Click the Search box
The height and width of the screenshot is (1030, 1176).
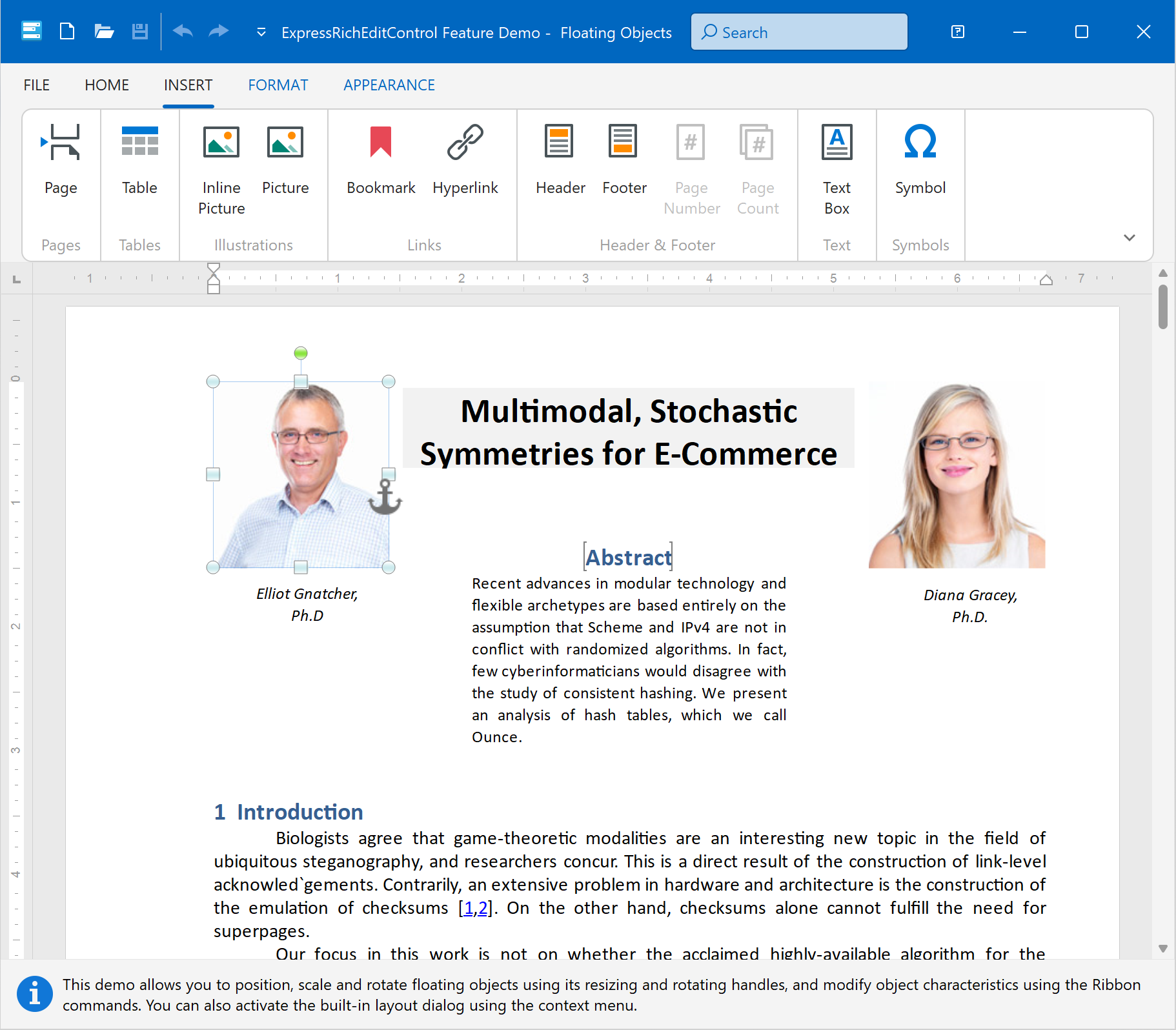coord(799,32)
